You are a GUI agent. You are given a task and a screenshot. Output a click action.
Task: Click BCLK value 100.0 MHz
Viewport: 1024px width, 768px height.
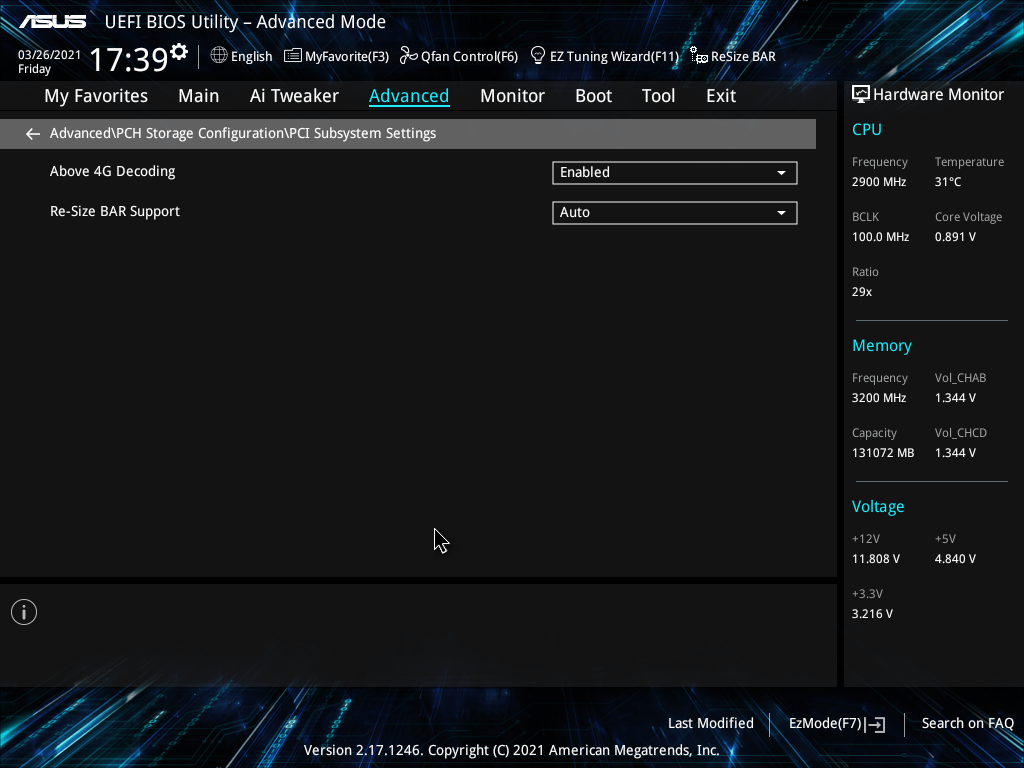(880, 237)
